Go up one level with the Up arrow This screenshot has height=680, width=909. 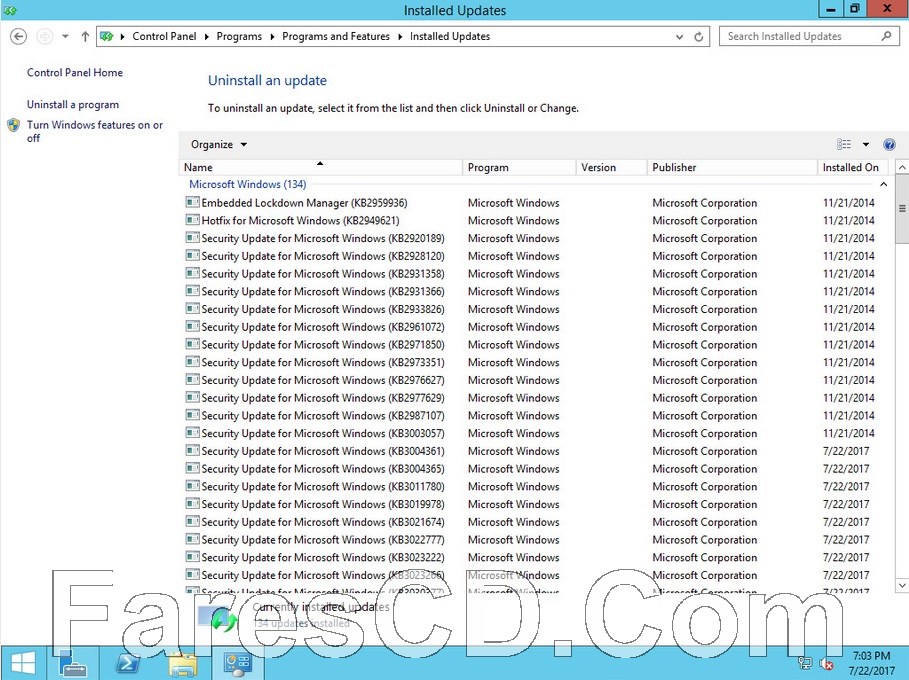coord(85,37)
